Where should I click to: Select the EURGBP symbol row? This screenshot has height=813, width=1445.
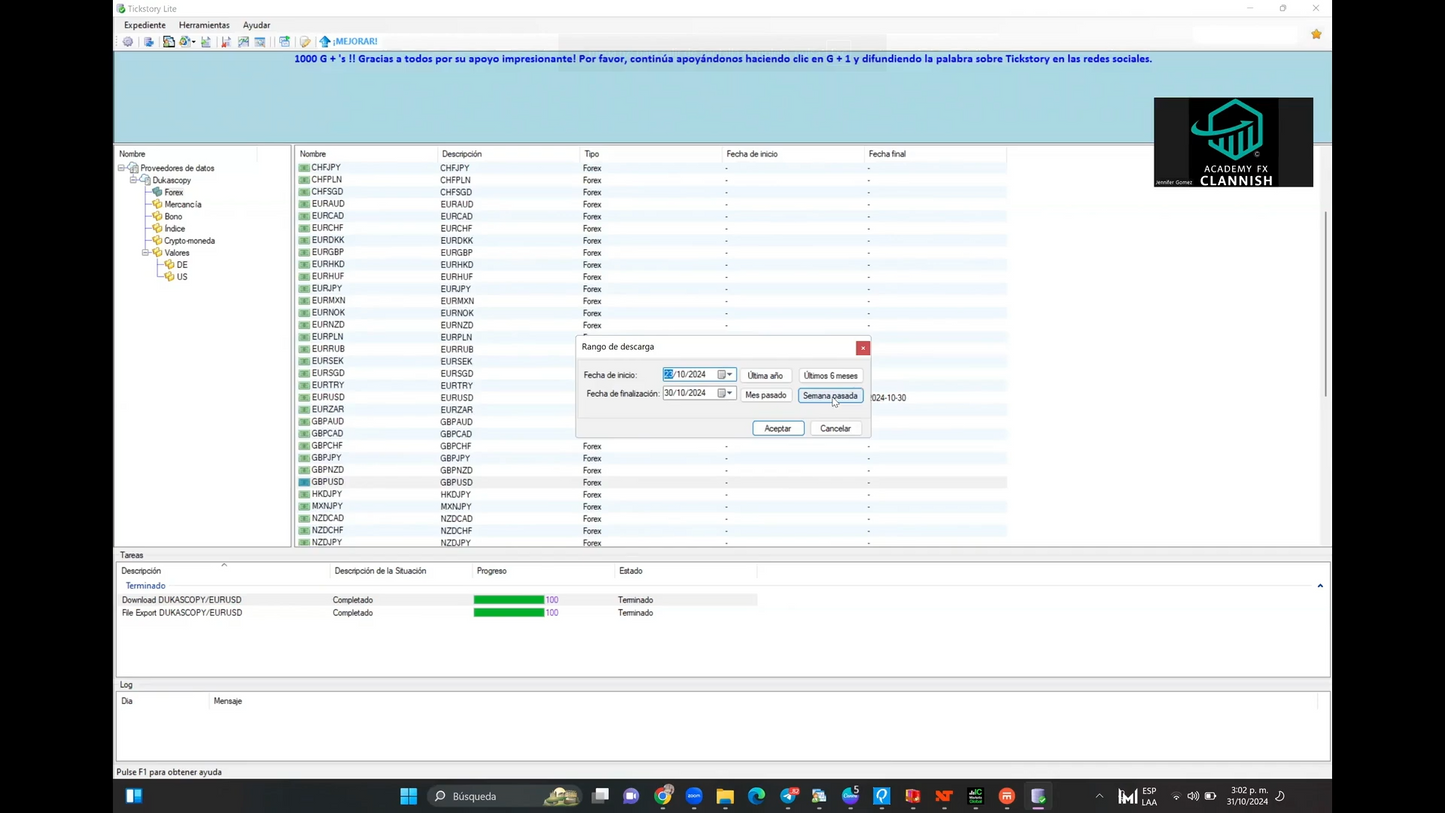coord(651,253)
